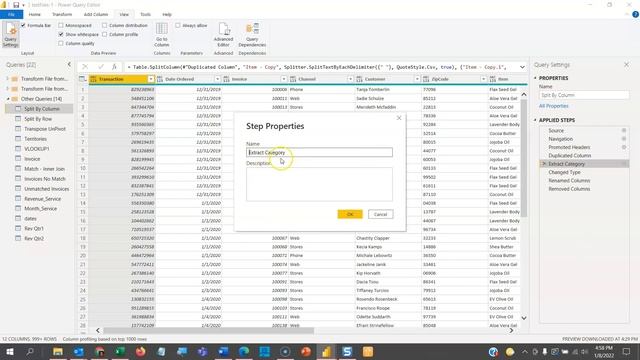Open the Go to Column tool

[162, 35]
